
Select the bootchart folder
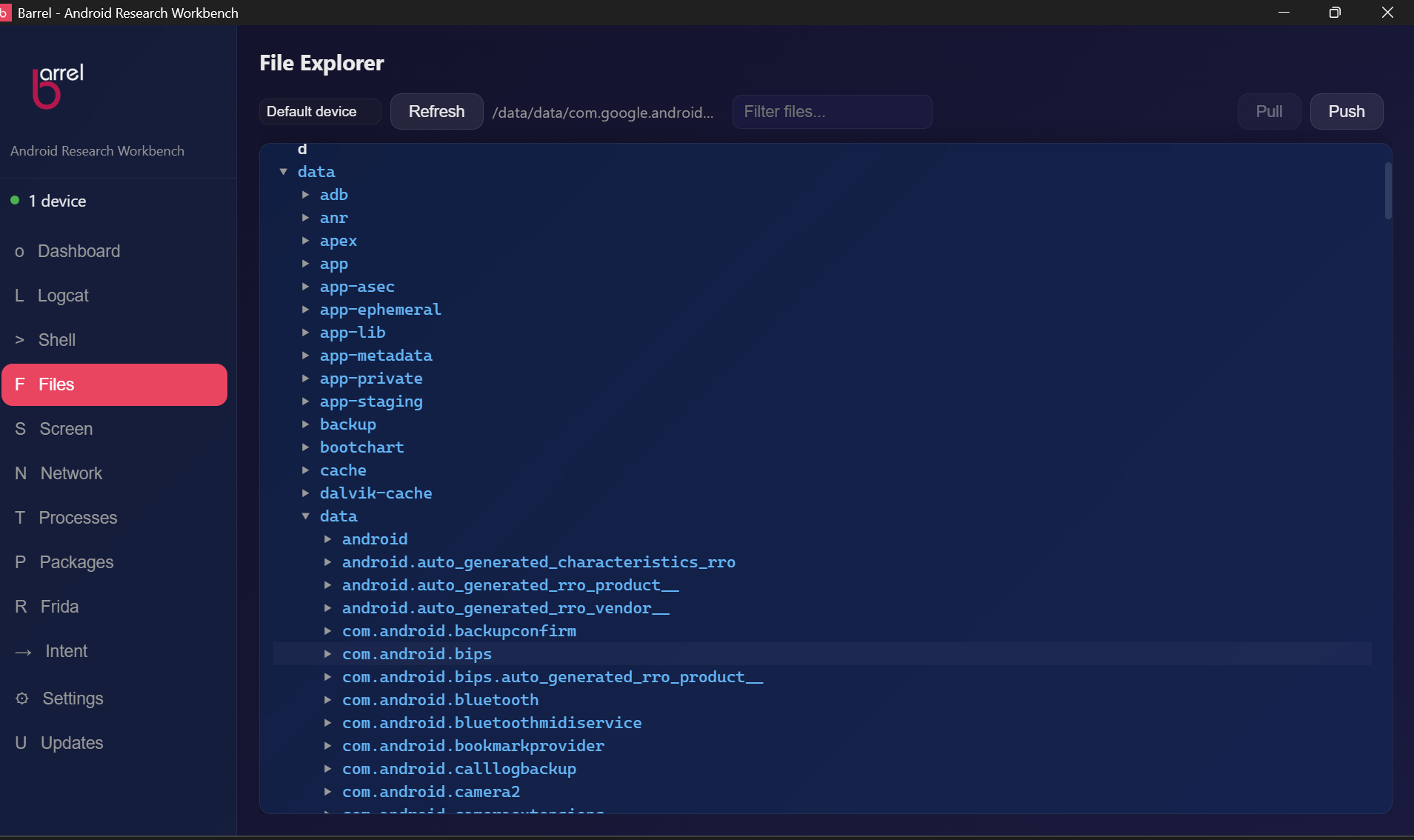(362, 447)
